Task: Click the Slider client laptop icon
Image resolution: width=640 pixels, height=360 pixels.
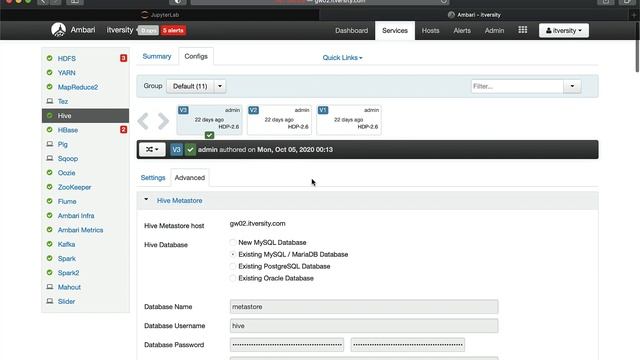Action: (49, 301)
